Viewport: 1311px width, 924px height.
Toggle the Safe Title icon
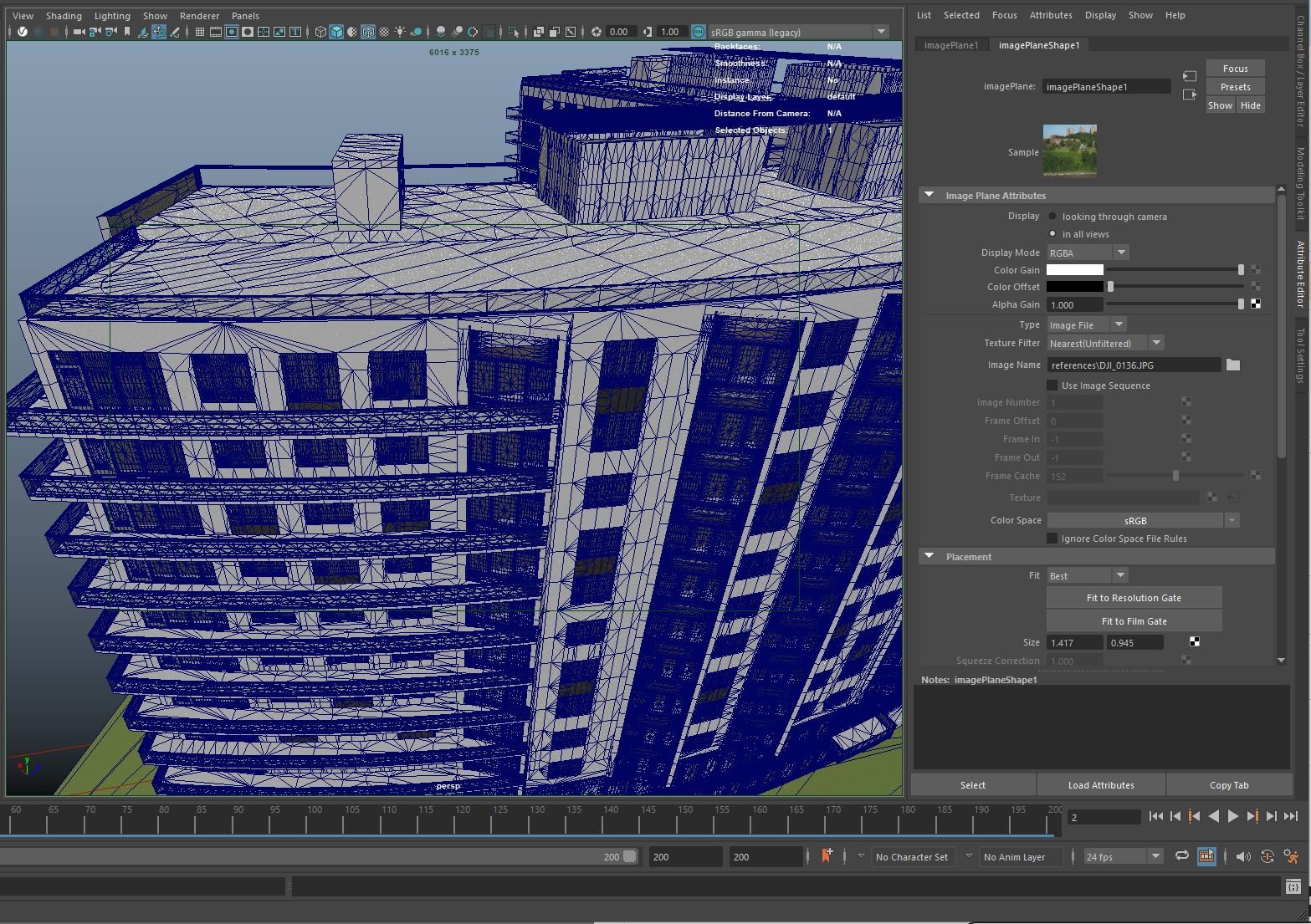[x=295, y=32]
